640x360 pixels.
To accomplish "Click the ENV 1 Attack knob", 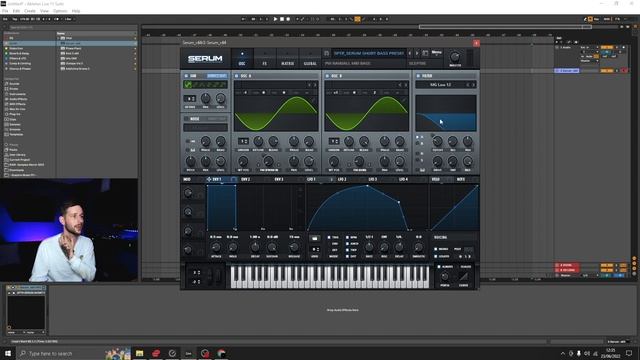I will [216, 247].
